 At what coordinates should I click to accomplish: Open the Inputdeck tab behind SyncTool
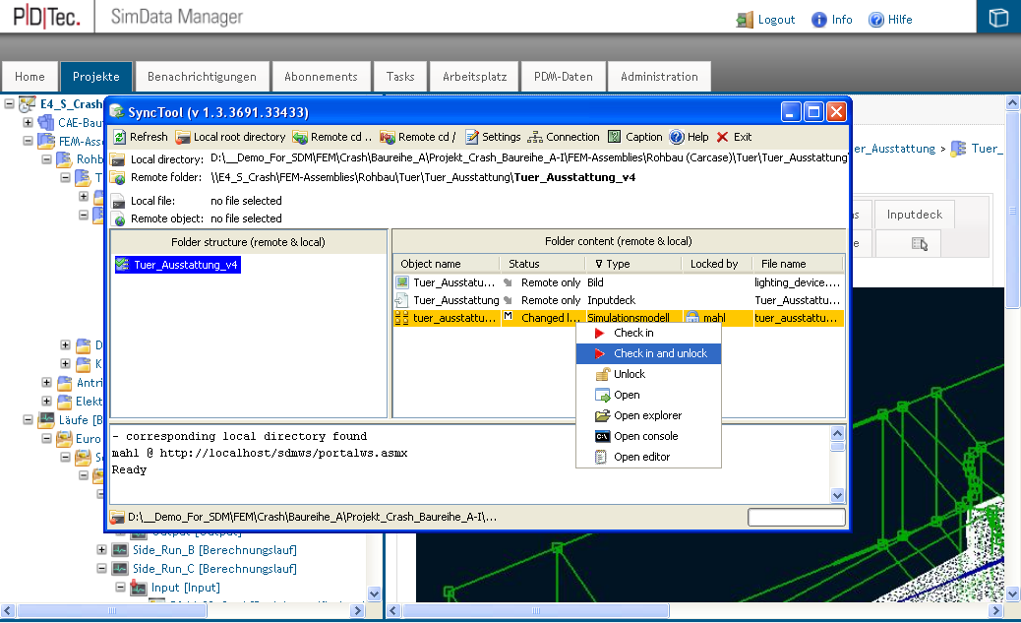[x=914, y=215]
